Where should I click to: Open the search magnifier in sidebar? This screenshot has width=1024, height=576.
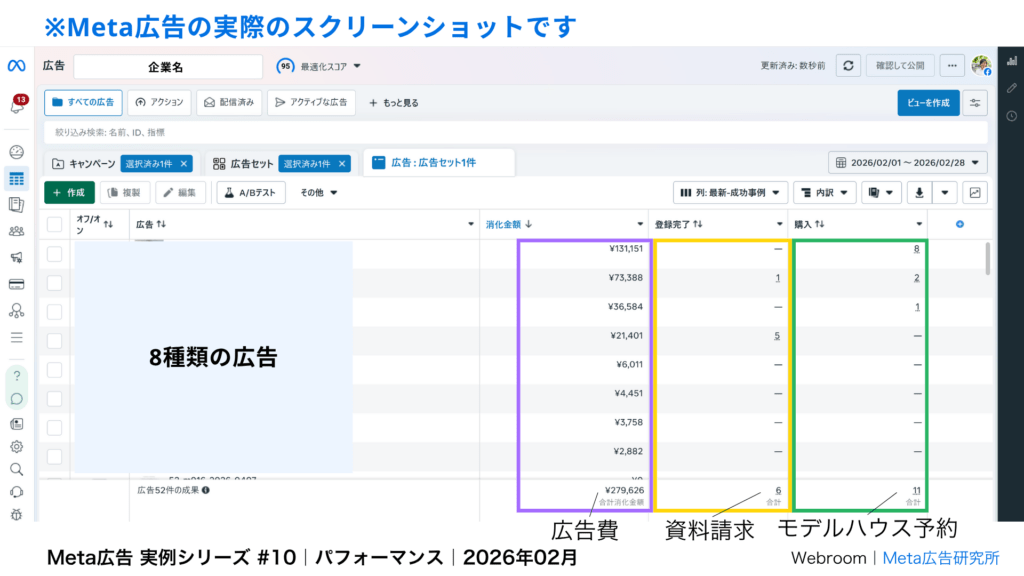click(x=16, y=470)
